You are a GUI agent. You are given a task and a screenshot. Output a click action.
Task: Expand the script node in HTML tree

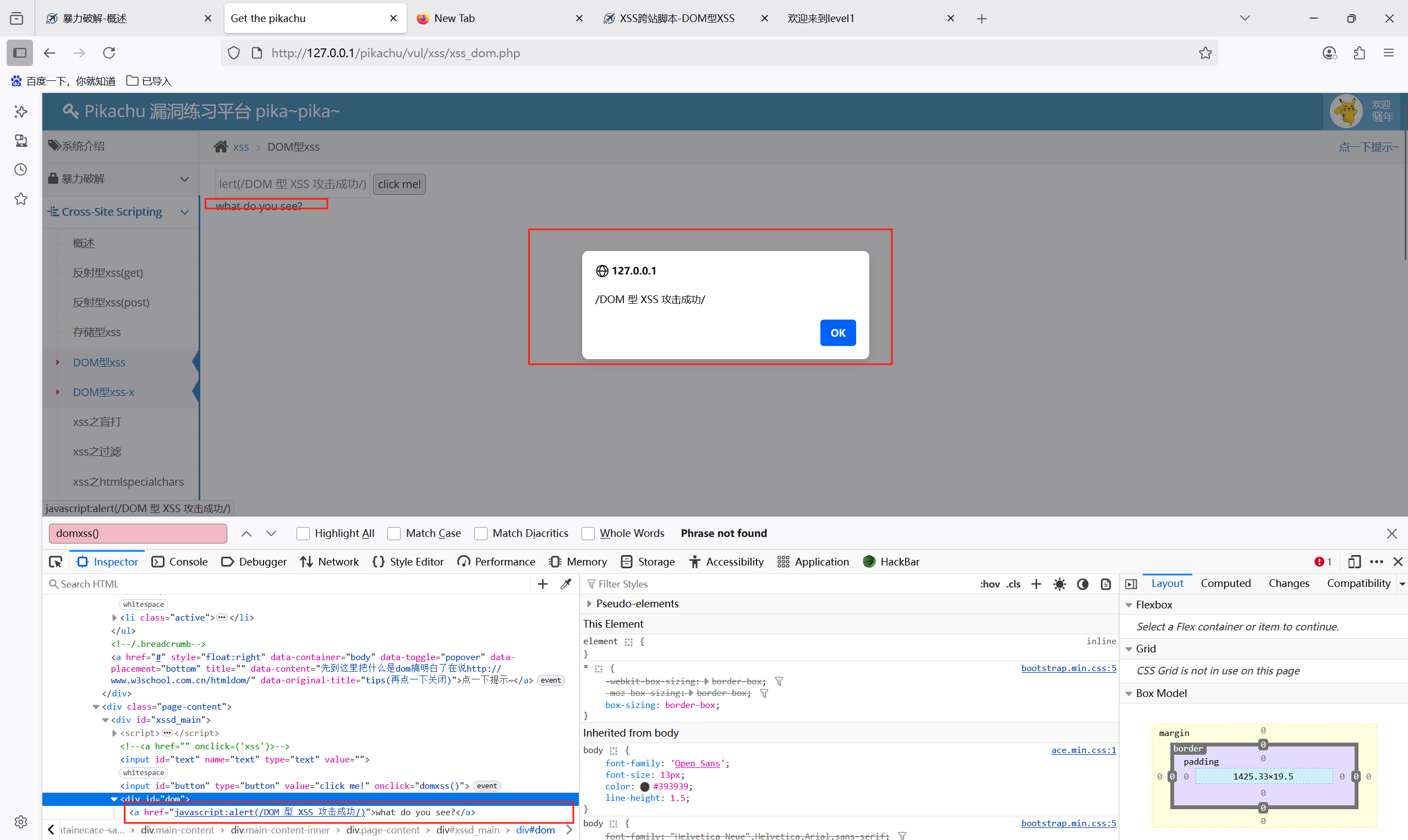(x=114, y=733)
